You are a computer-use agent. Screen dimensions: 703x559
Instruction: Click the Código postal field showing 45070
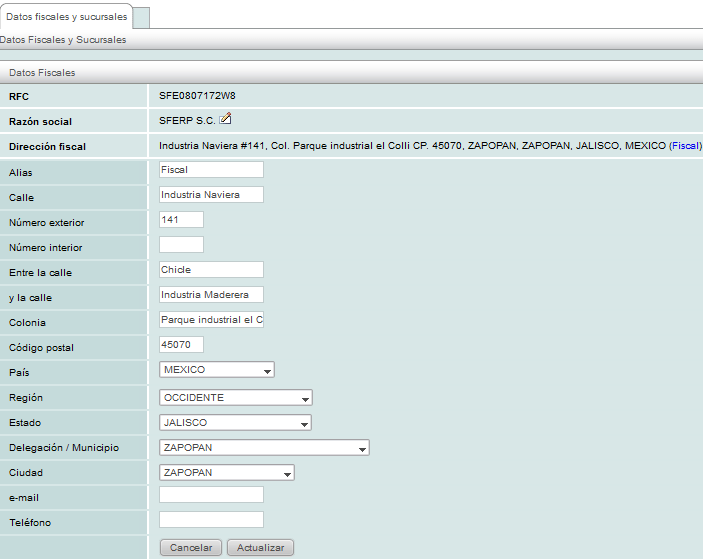(181, 345)
